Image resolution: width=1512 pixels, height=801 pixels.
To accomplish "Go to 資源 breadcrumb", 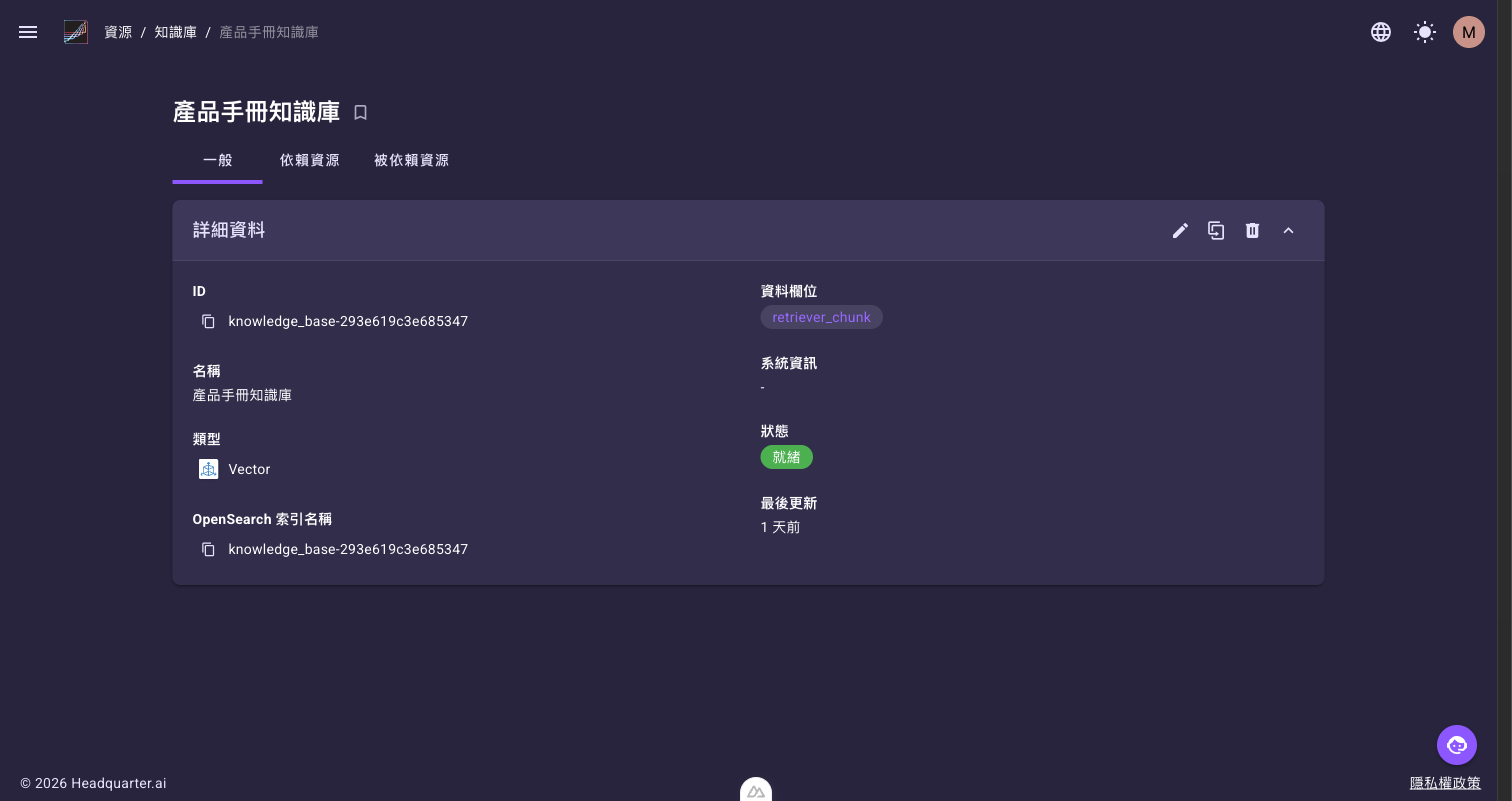I will 118,32.
